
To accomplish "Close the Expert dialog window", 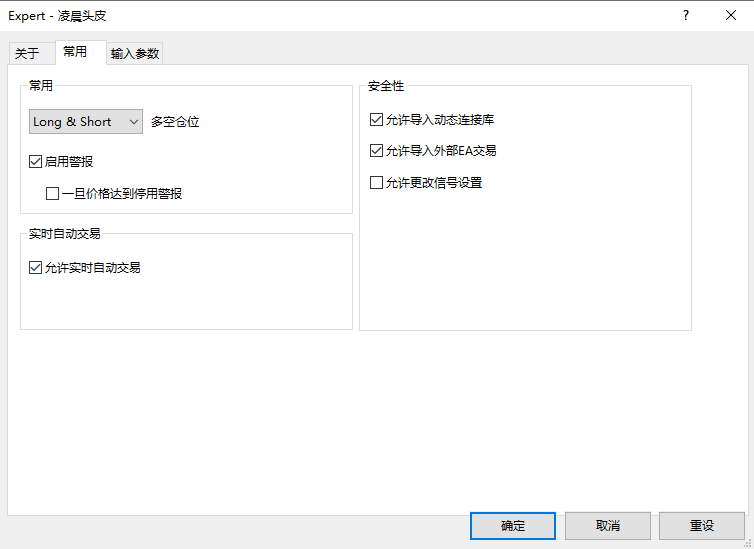I will [x=731, y=15].
